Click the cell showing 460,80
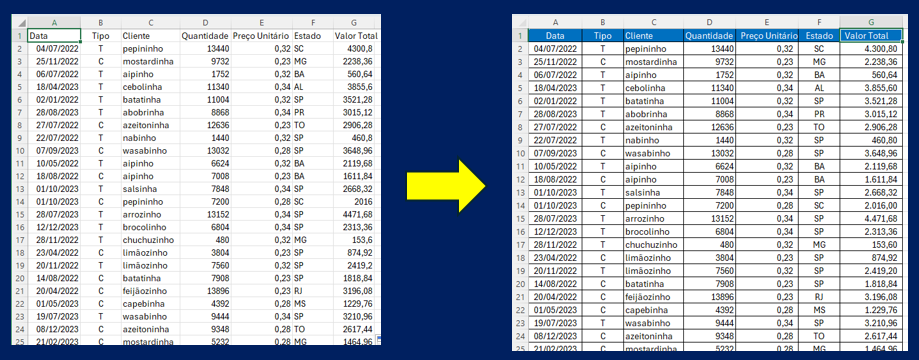The height and width of the screenshot is (360, 919). (x=872, y=140)
